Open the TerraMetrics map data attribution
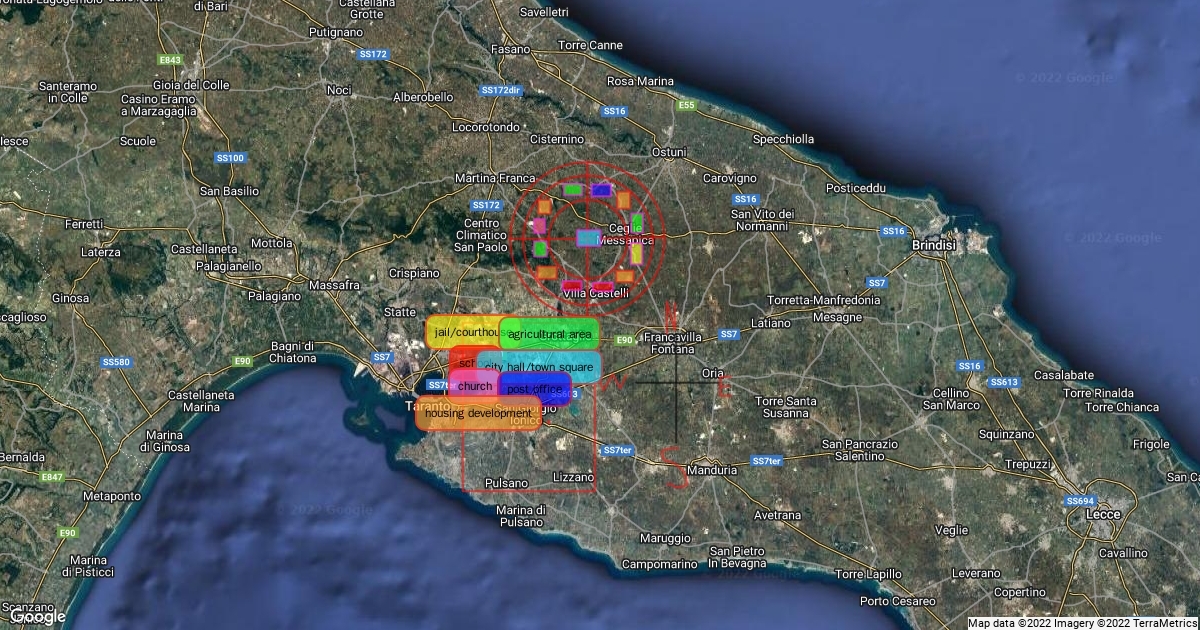The image size is (1200, 630). pyautogui.click(x=1082, y=623)
